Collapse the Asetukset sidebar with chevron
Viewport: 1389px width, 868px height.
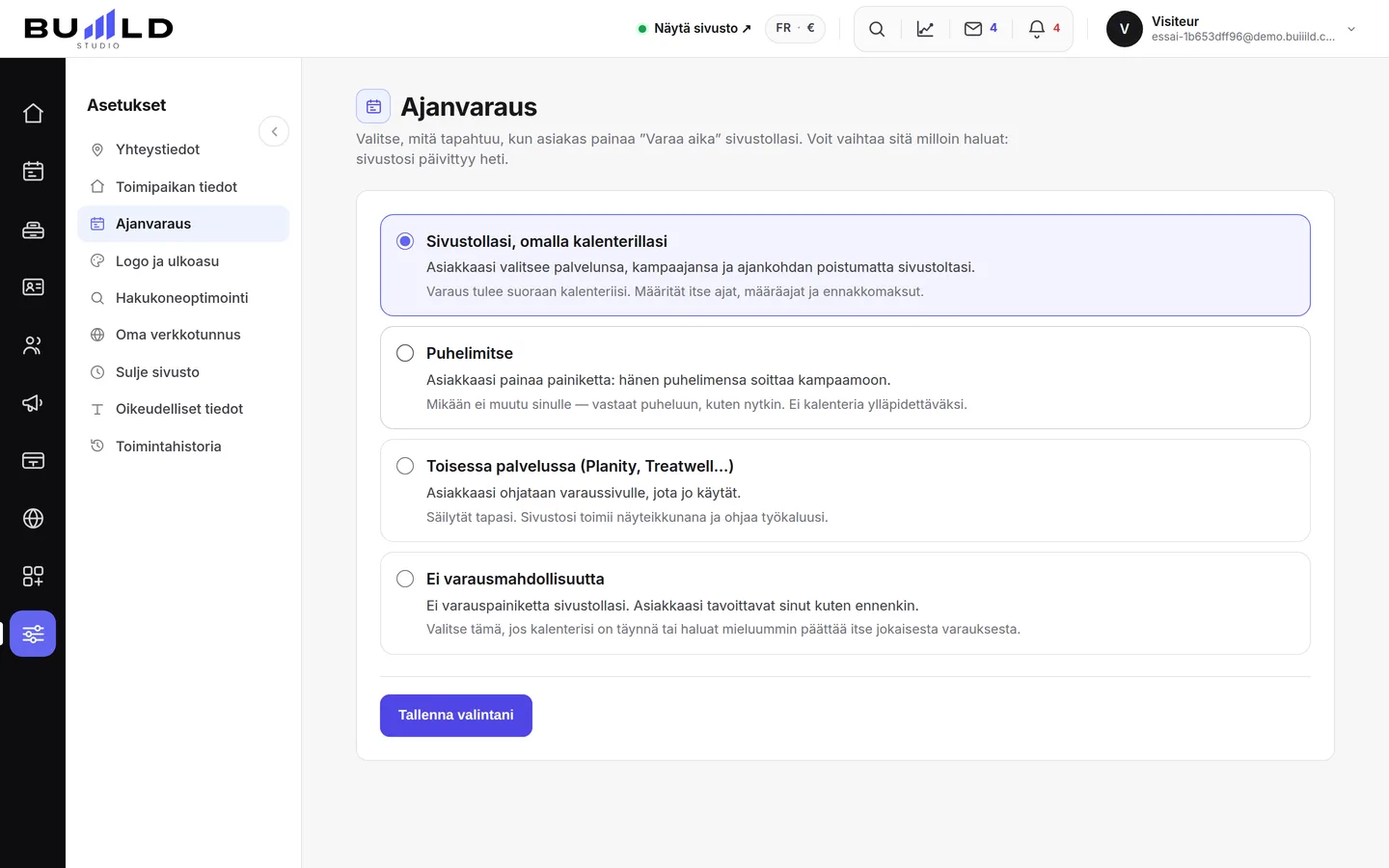[x=274, y=132]
